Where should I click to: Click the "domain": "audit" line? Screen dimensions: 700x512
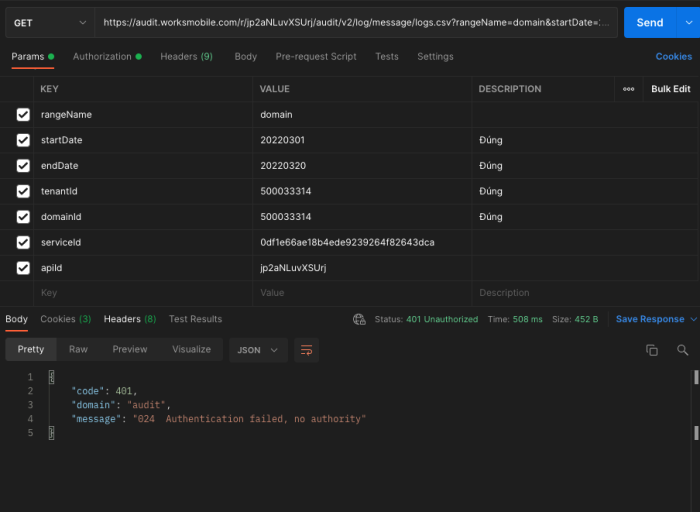tap(121, 405)
